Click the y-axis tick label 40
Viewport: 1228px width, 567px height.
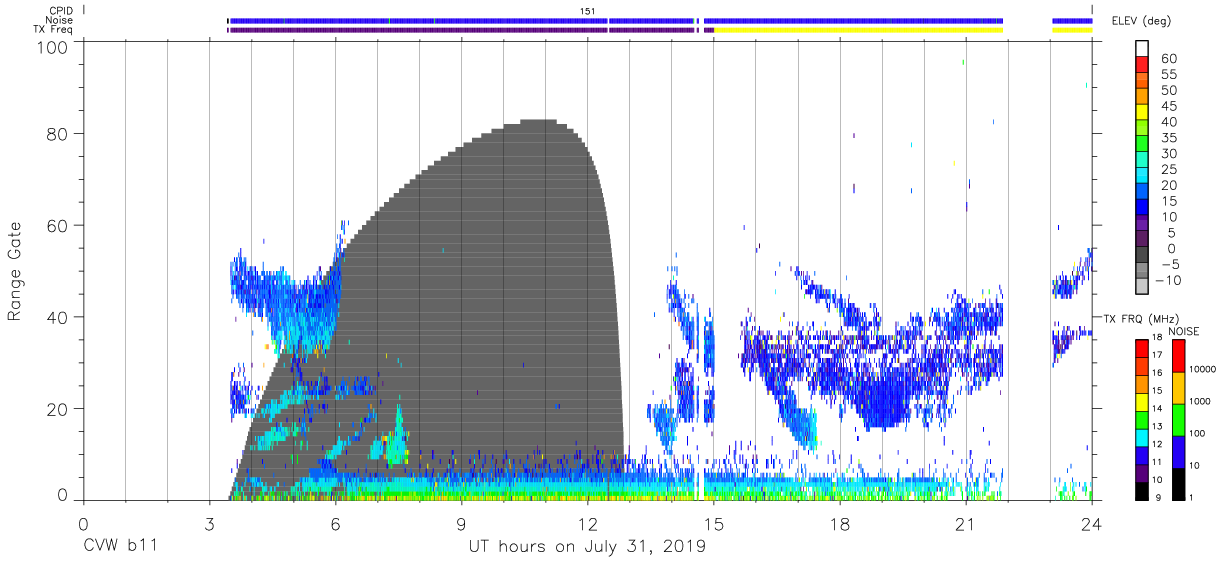(59, 317)
